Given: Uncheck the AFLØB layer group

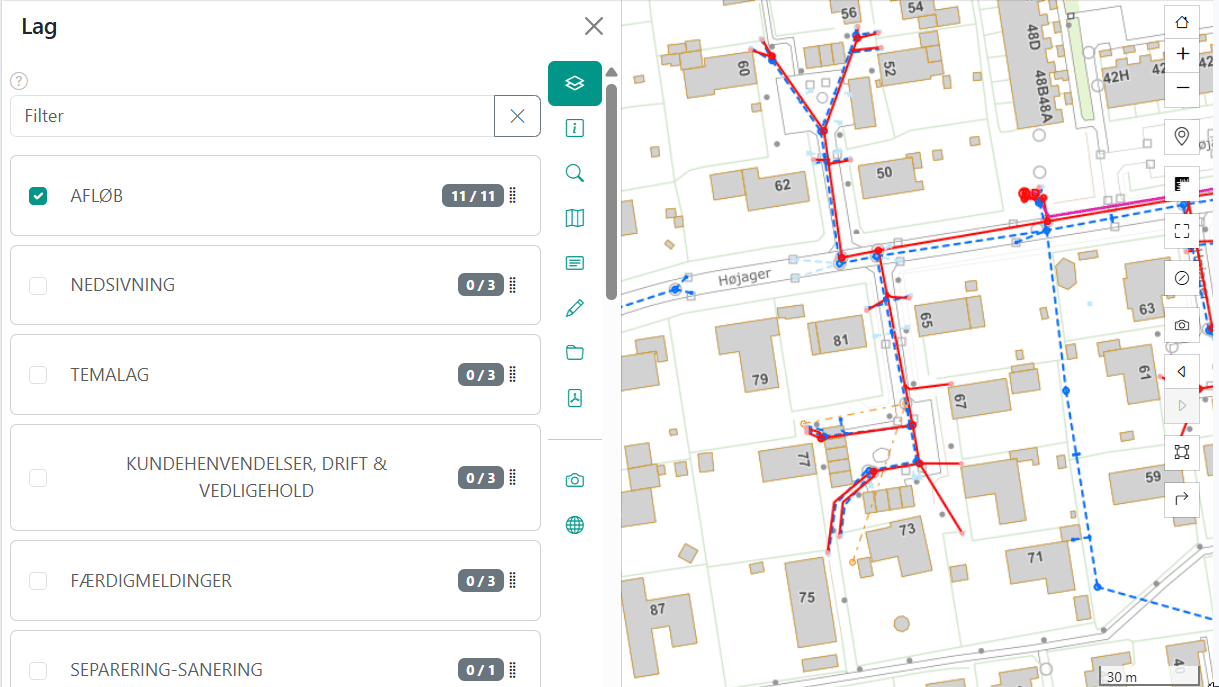Looking at the screenshot, I should tap(38, 196).
